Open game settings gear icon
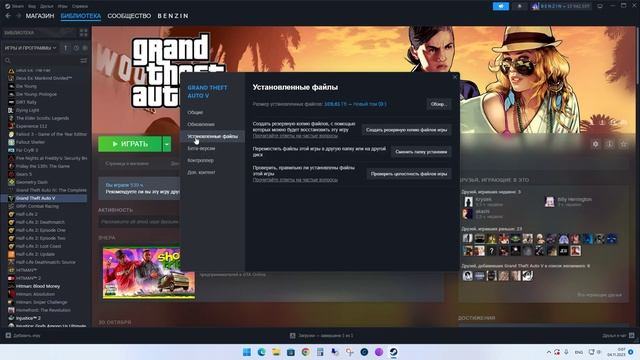640x360 pixels. click(x=596, y=144)
